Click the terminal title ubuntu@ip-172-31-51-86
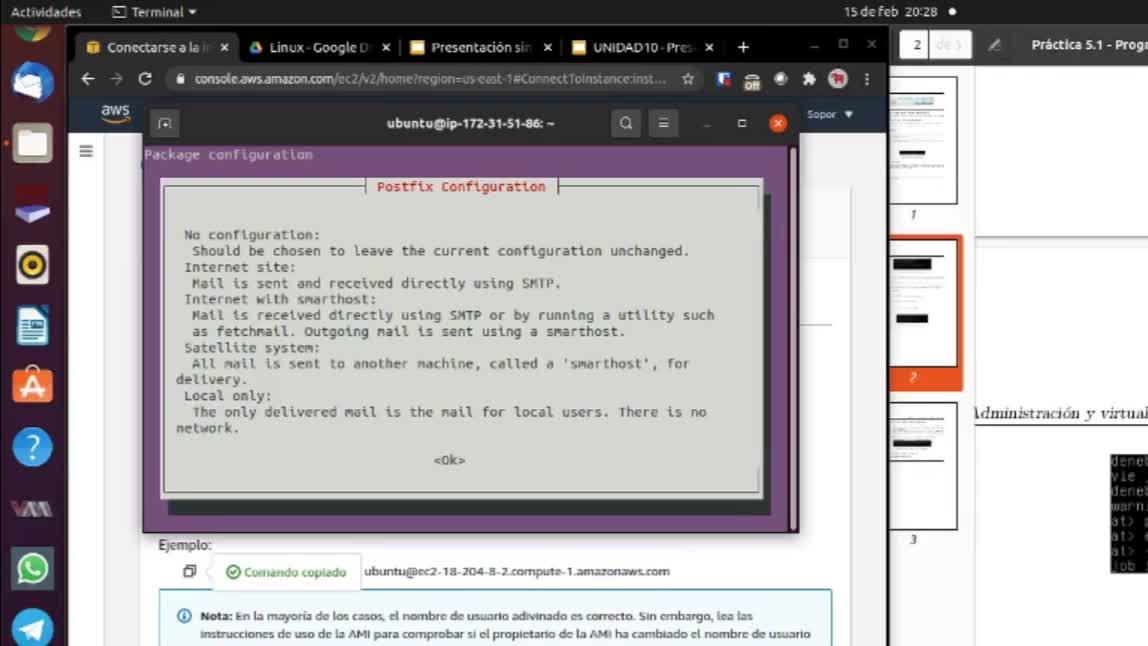 click(470, 123)
